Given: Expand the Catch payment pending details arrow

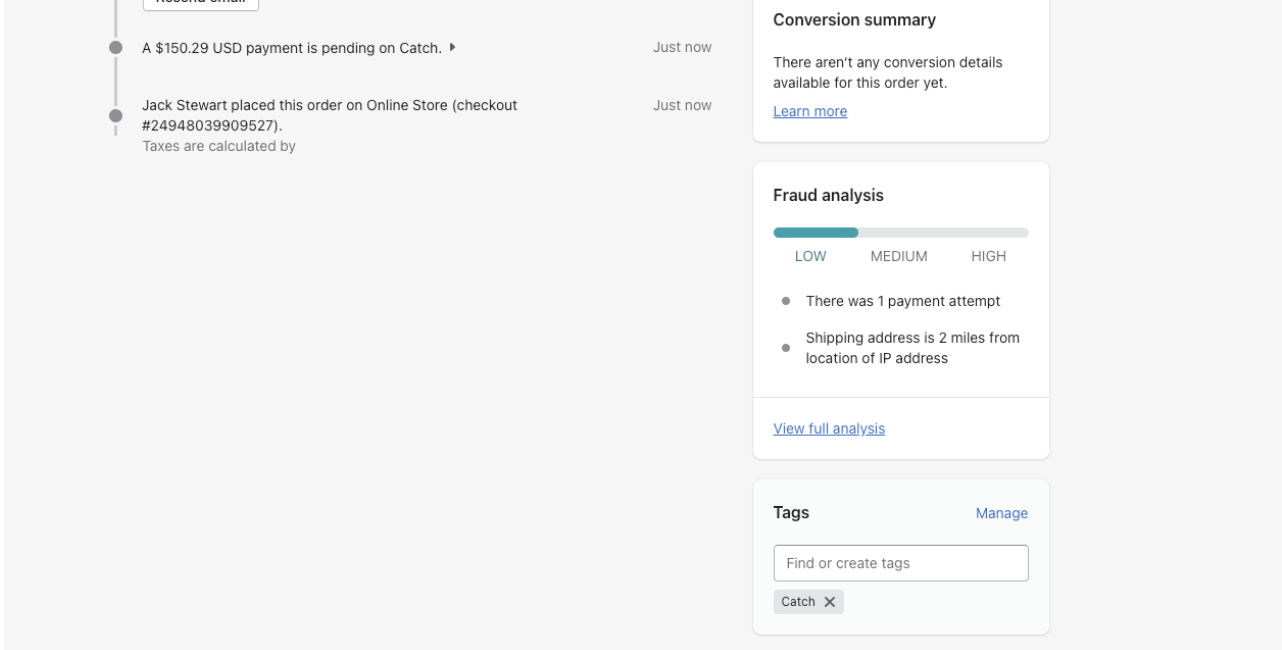Looking at the screenshot, I should click(x=454, y=47).
